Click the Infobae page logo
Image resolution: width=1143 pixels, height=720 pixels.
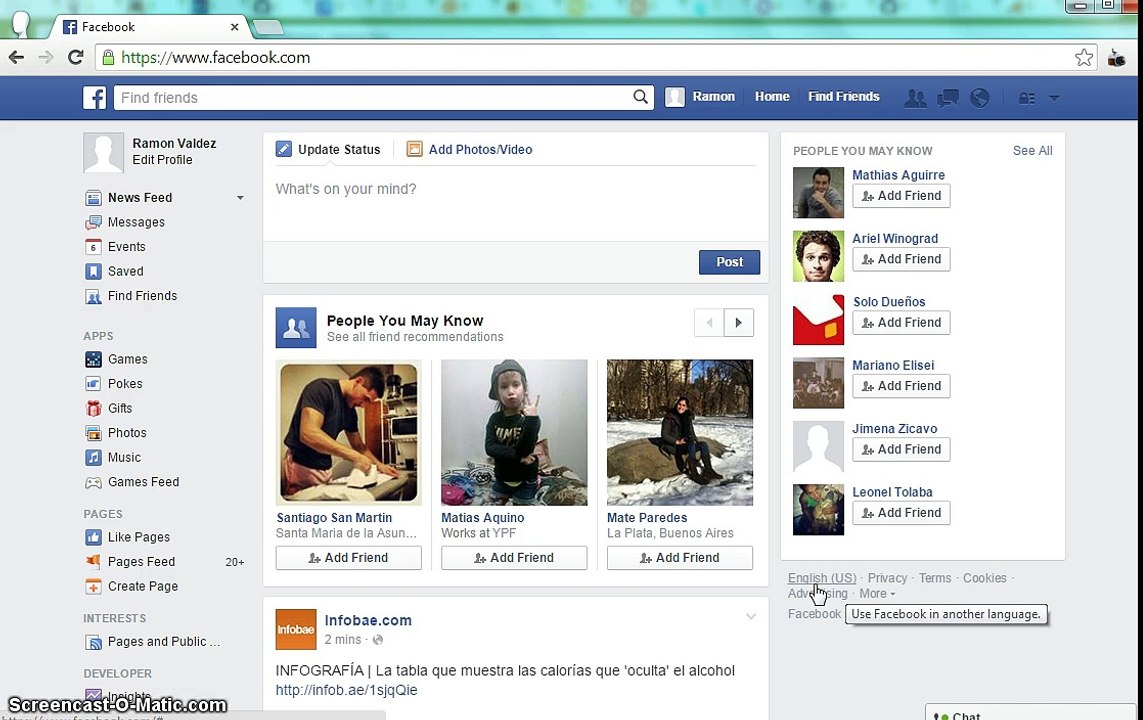pyautogui.click(x=296, y=630)
